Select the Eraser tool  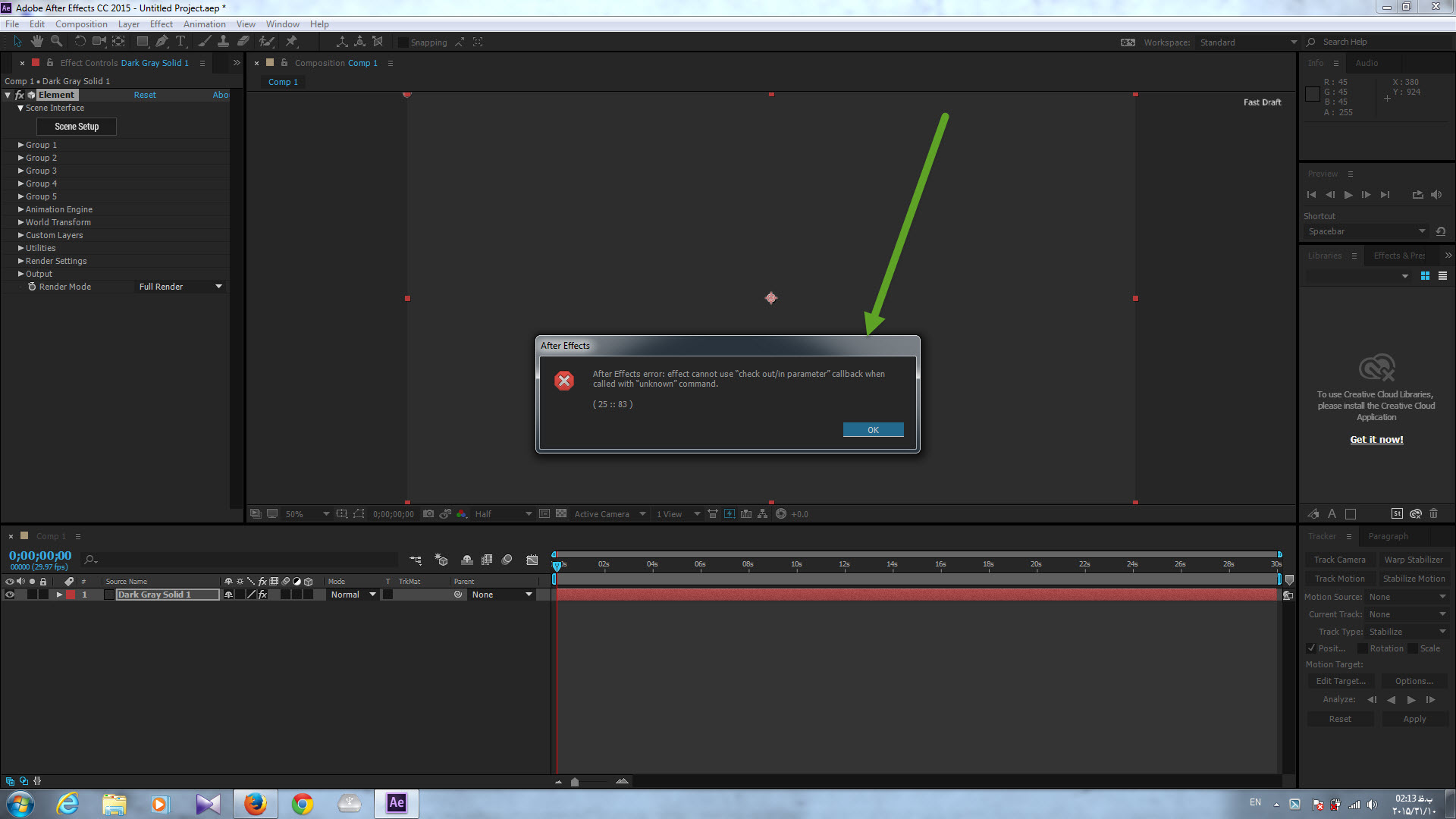(243, 42)
